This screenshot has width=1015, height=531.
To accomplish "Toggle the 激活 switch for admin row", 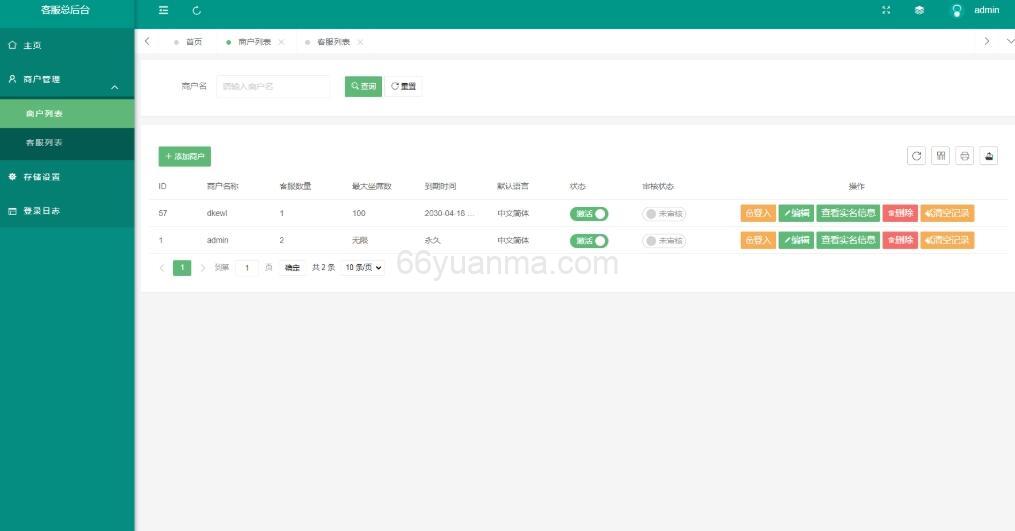I will click(x=589, y=240).
